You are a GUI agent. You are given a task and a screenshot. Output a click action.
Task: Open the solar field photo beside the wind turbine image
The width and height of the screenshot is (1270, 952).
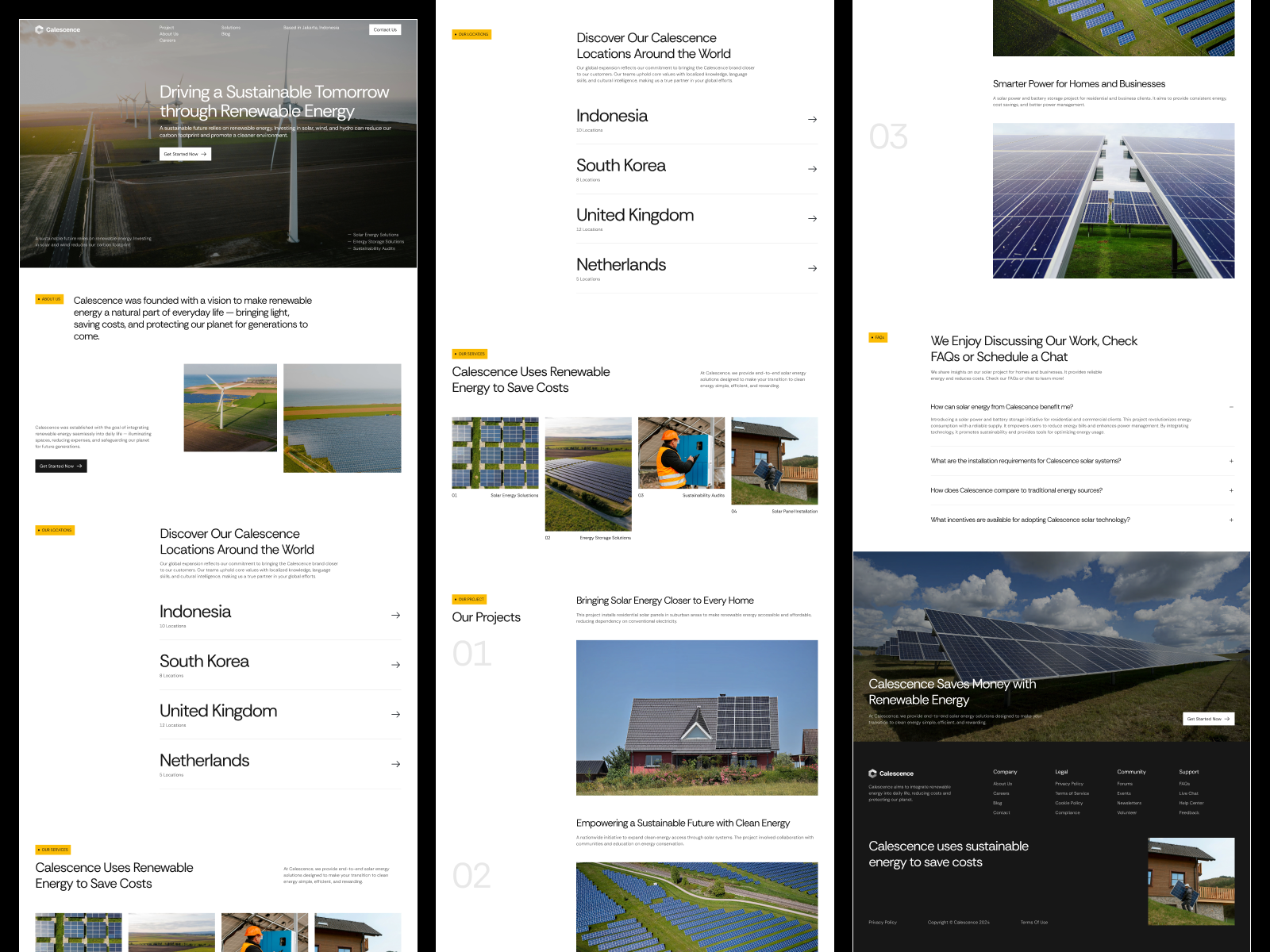[342, 418]
